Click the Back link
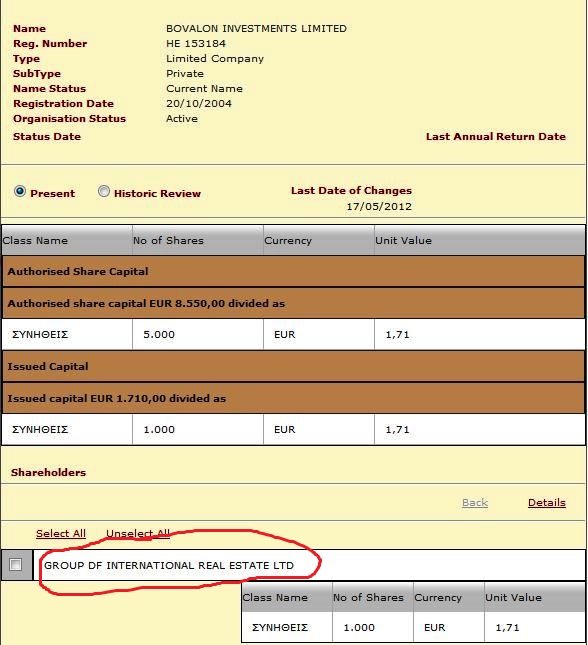 coord(475,503)
